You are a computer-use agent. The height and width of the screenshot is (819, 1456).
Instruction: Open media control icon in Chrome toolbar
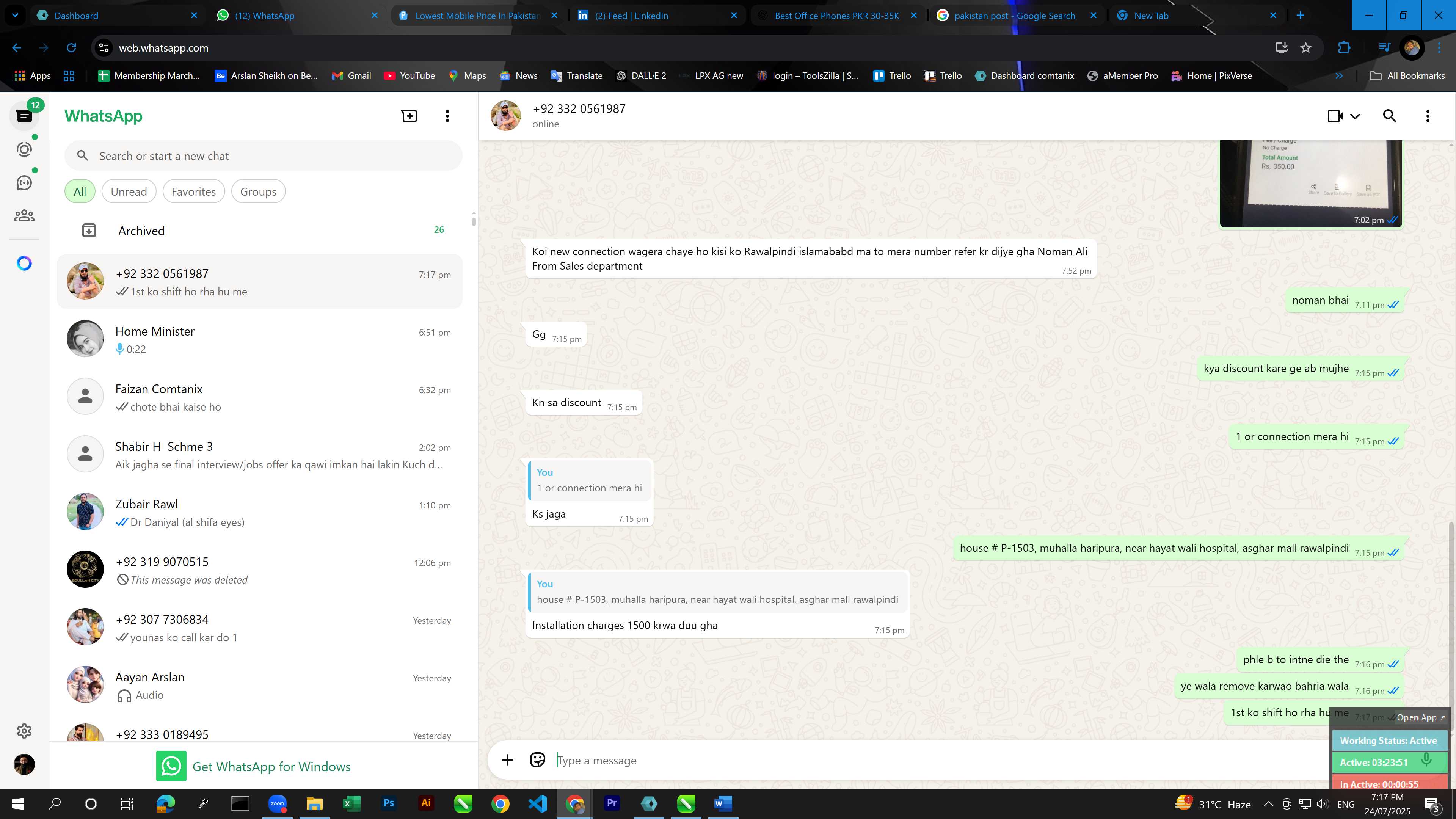point(1384,48)
